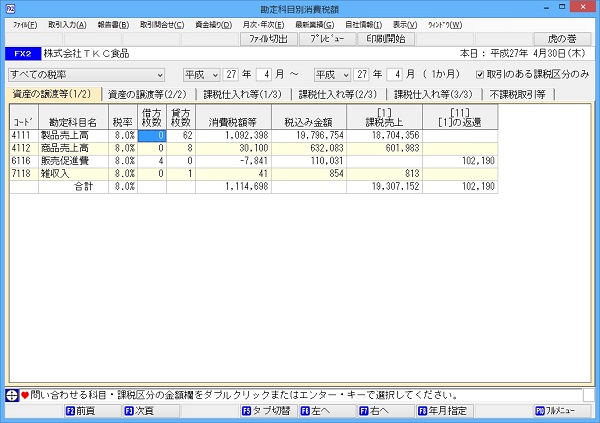Click the 102,190 refund cell in 販売促進費 row
The image size is (600, 423).
pyautogui.click(x=460, y=161)
